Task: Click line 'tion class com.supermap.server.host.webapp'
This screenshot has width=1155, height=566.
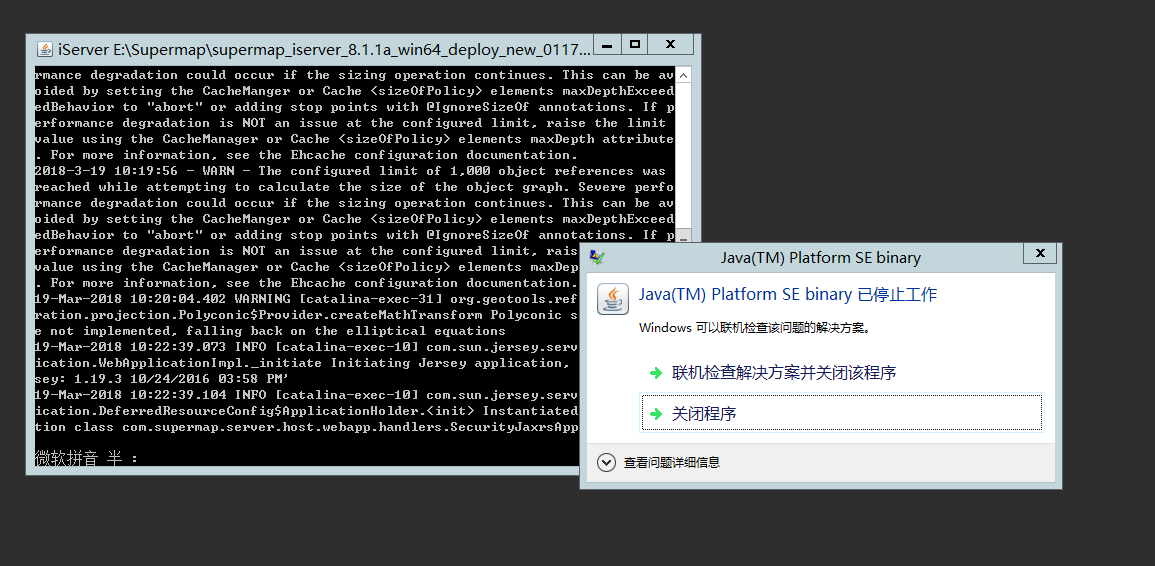Action: (306, 427)
